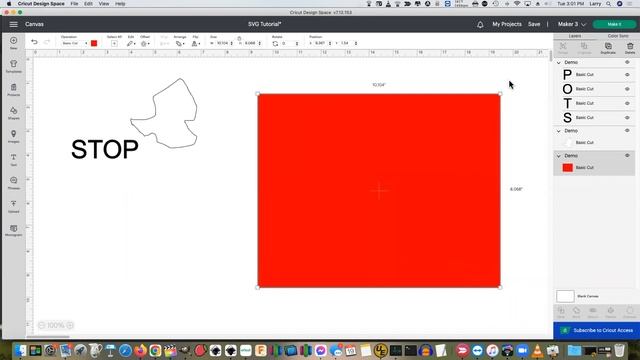Click the Duplicate icon in Layers panel
The image size is (640, 360).
(x=608, y=48)
